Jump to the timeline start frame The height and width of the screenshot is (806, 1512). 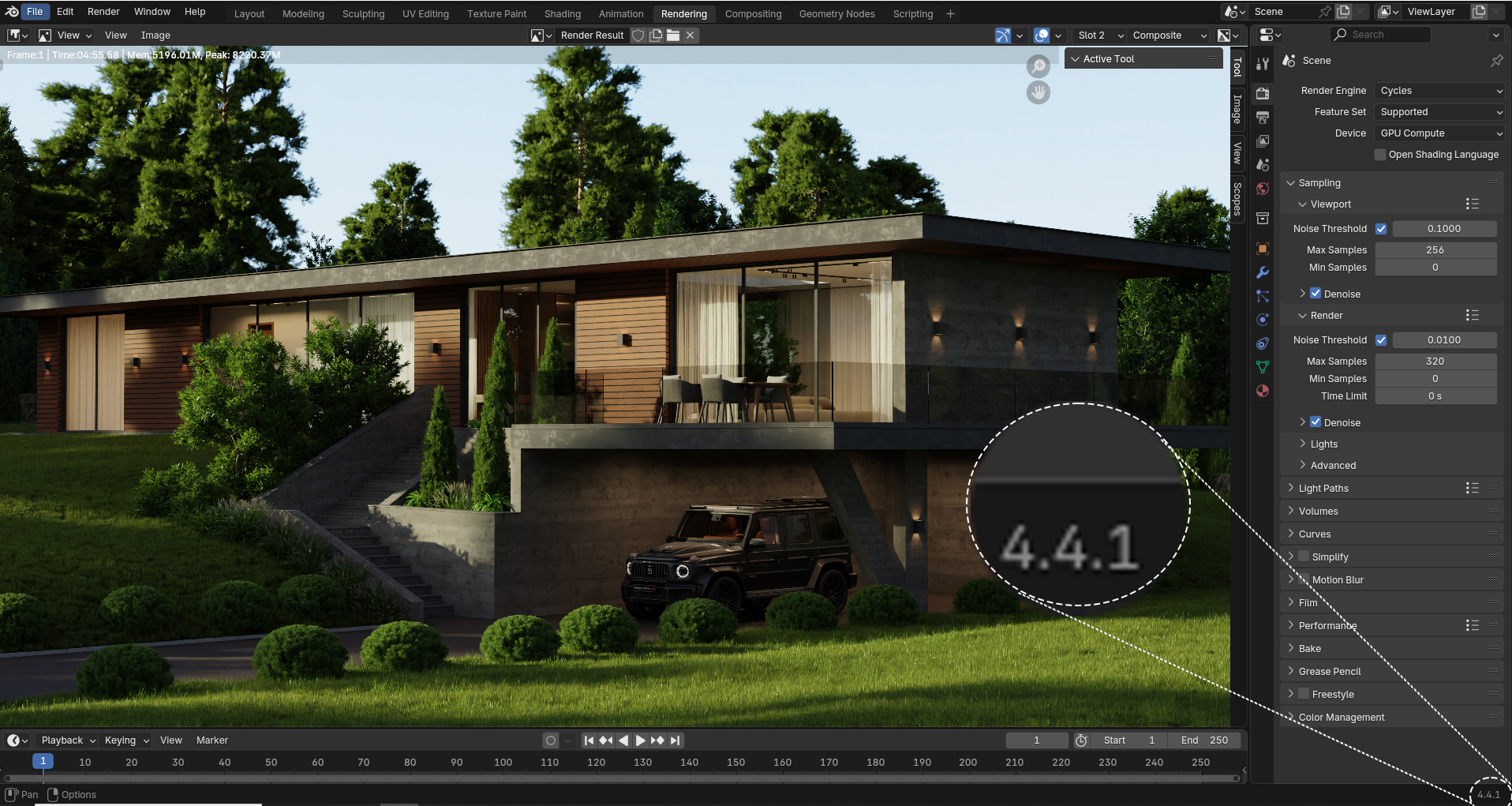[x=589, y=740]
